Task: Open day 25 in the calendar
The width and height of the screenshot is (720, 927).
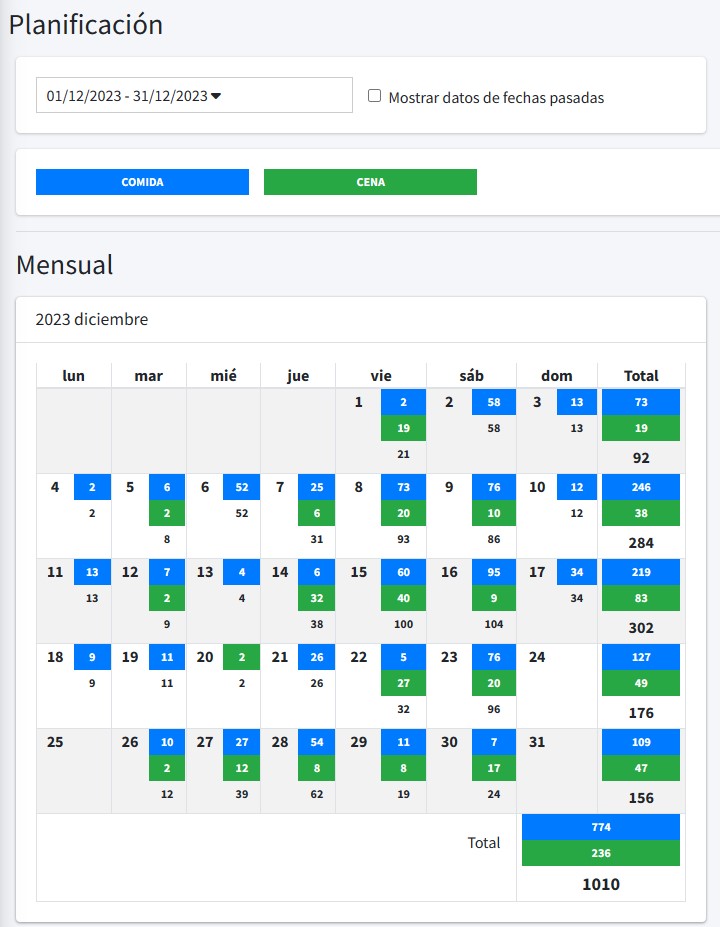Action: [73, 770]
